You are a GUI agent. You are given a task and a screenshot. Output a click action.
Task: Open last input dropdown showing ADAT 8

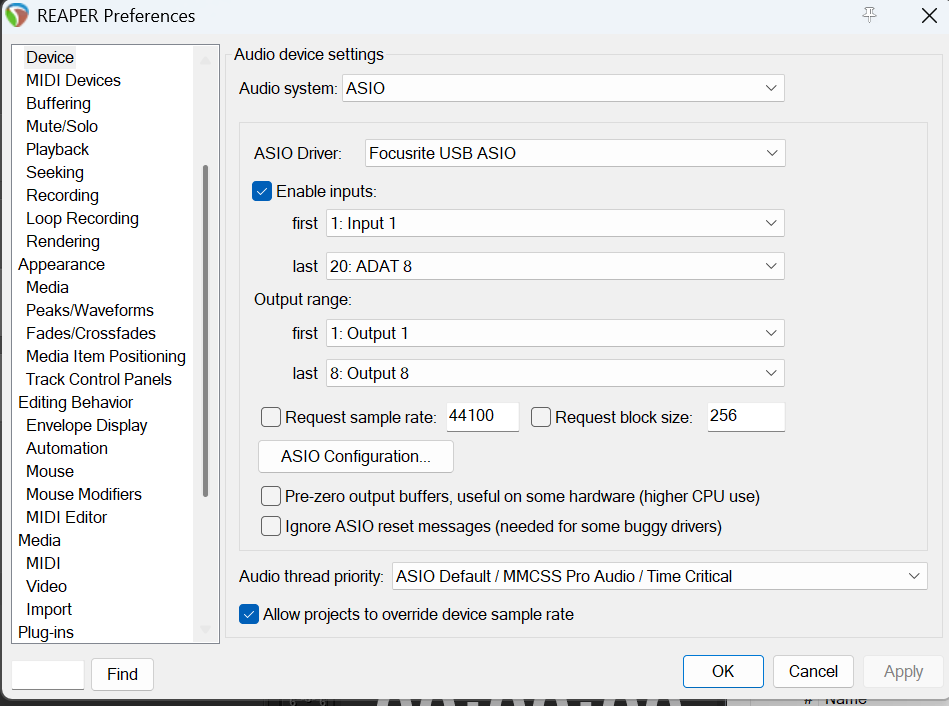click(555, 266)
